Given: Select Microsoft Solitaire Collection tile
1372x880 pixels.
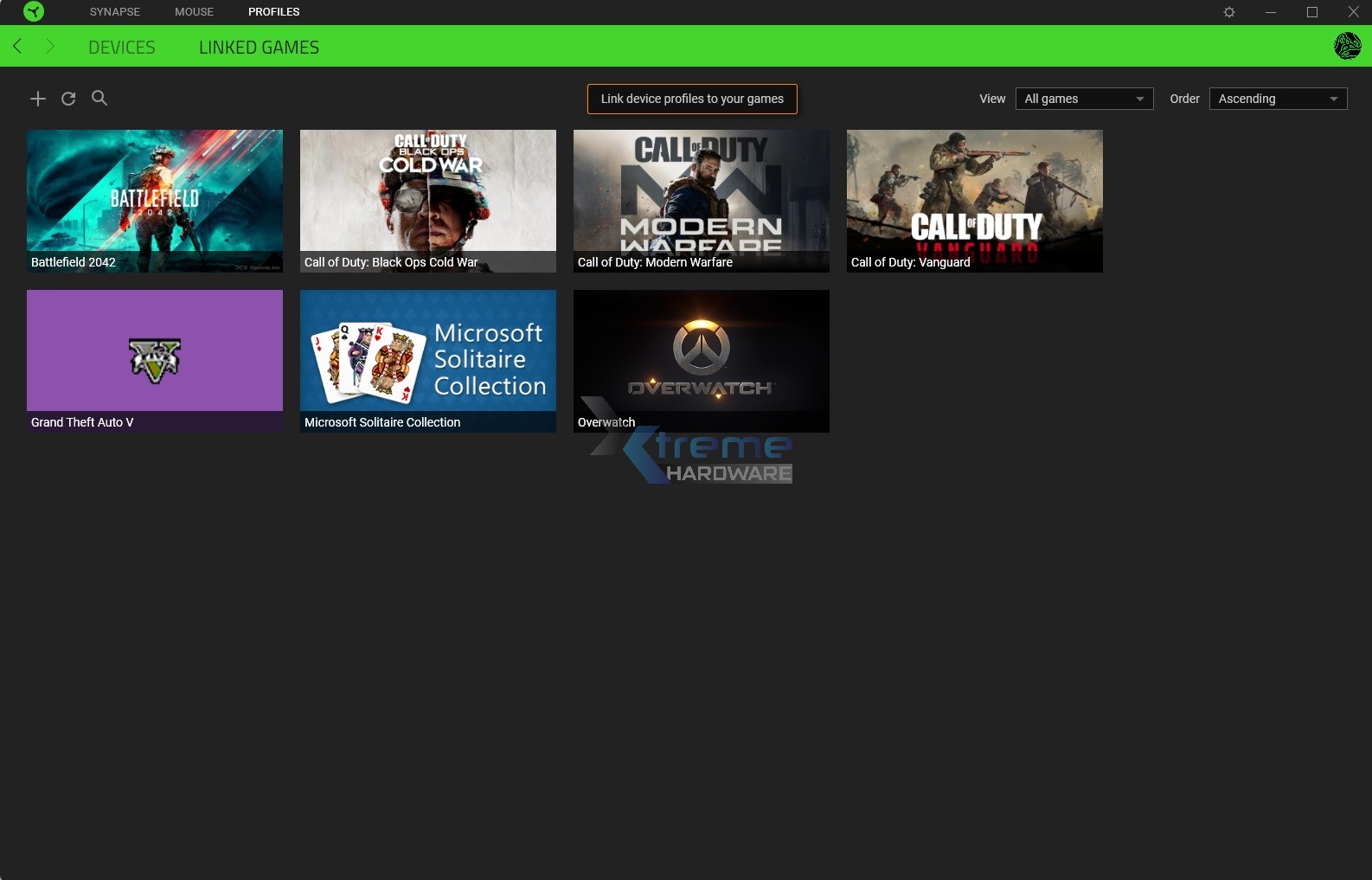Looking at the screenshot, I should (427, 361).
